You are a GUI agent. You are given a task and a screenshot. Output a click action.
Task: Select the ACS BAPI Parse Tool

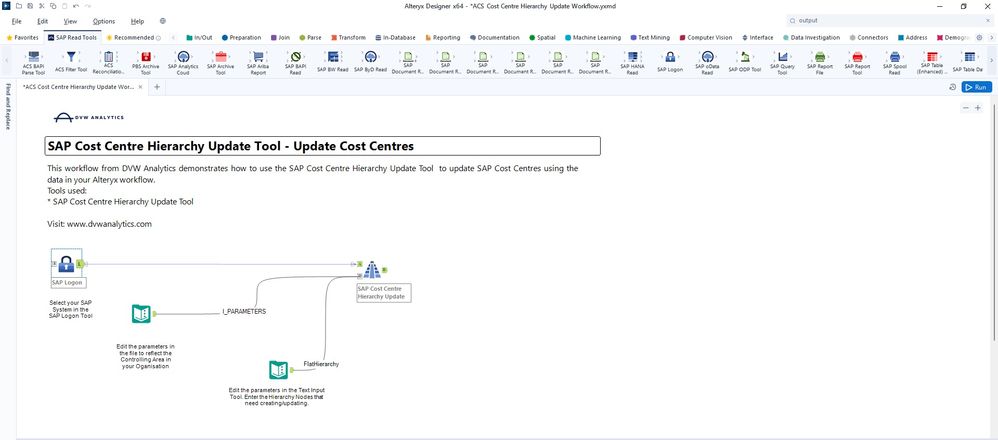tap(33, 62)
